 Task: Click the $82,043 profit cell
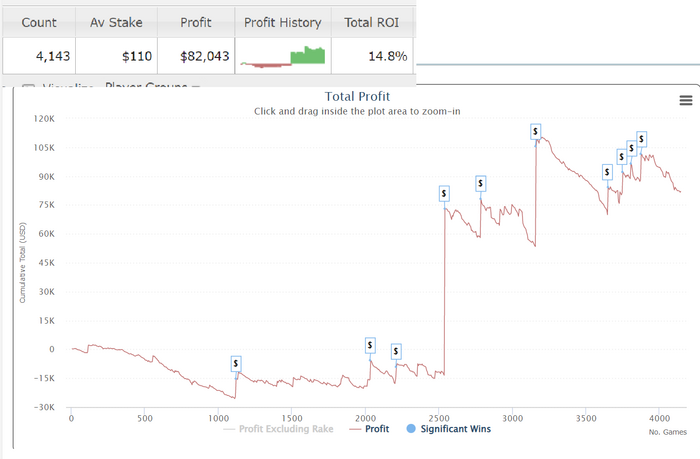point(196,56)
